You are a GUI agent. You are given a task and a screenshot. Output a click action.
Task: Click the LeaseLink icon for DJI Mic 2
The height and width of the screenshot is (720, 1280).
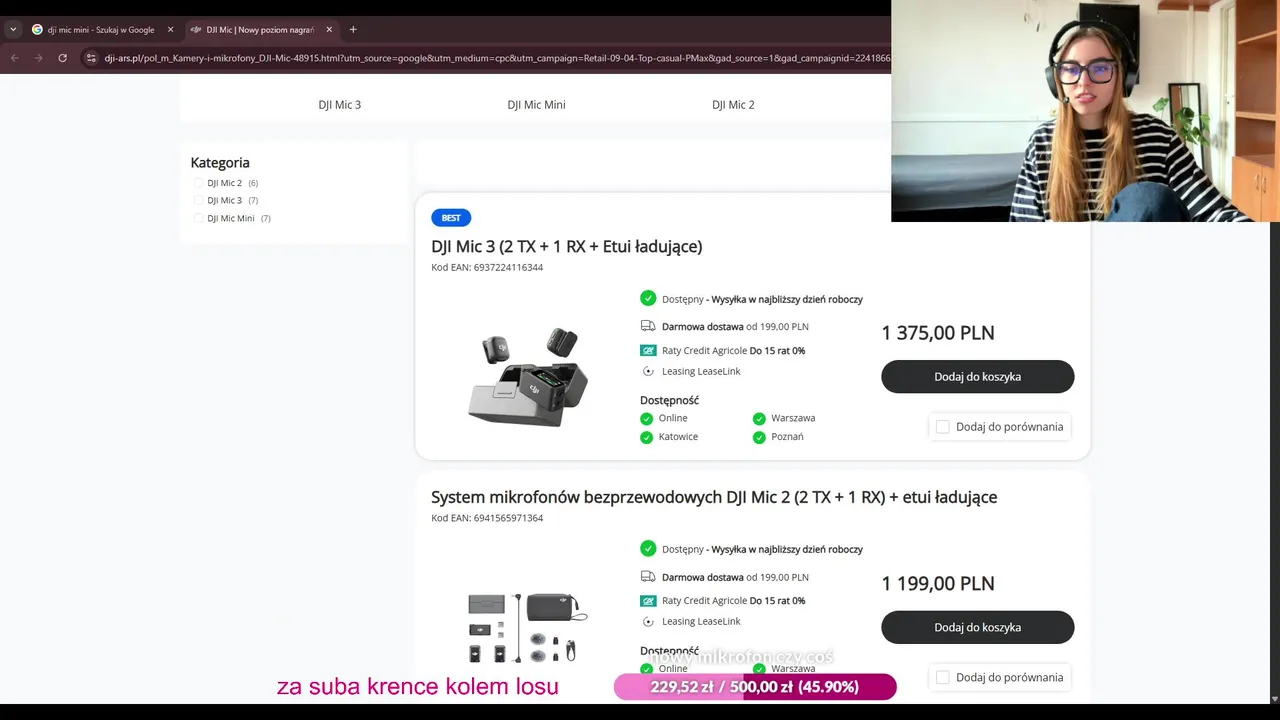(648, 621)
